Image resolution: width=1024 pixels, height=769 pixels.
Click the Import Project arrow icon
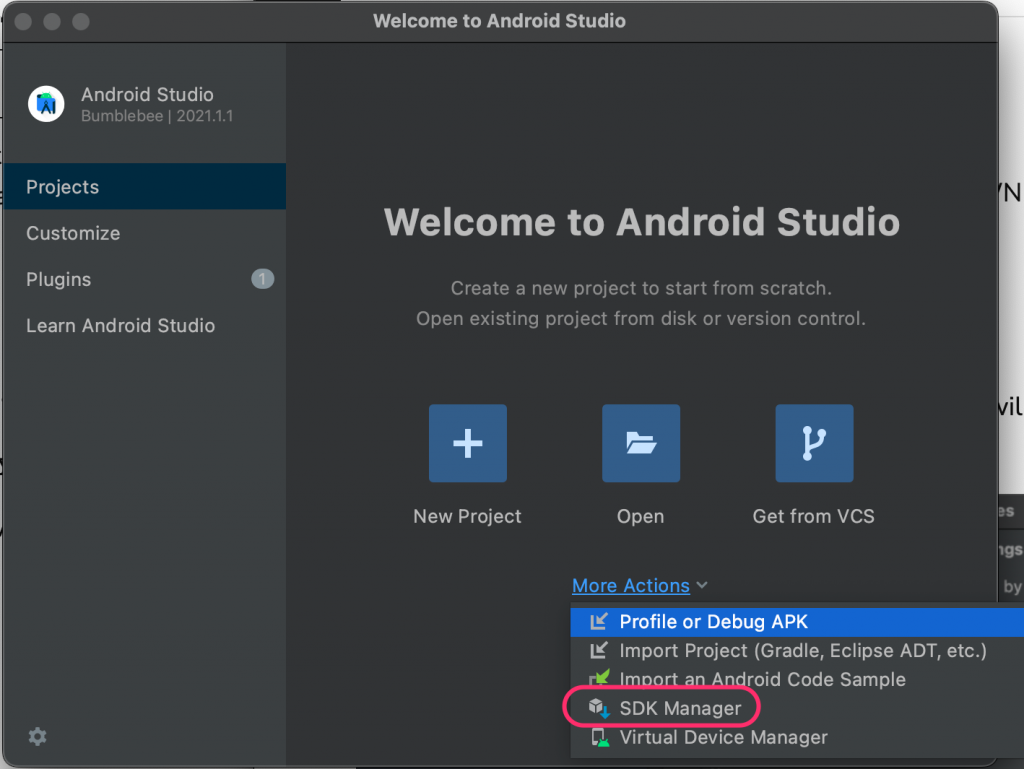(599, 650)
